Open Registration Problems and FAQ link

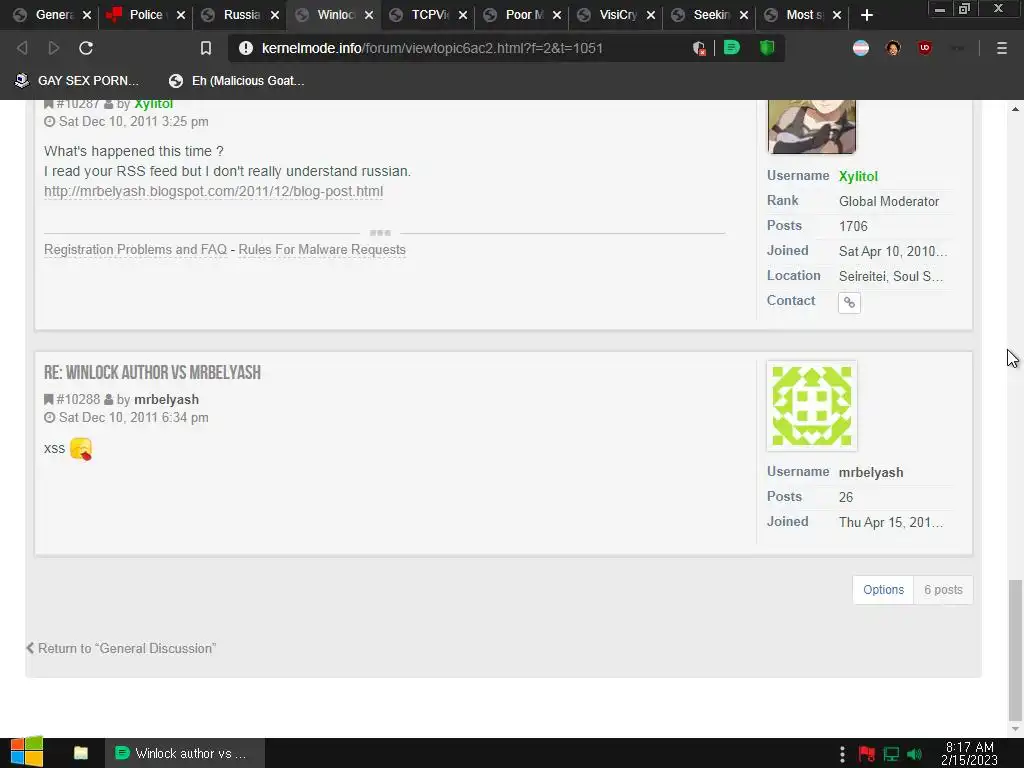[135, 249]
